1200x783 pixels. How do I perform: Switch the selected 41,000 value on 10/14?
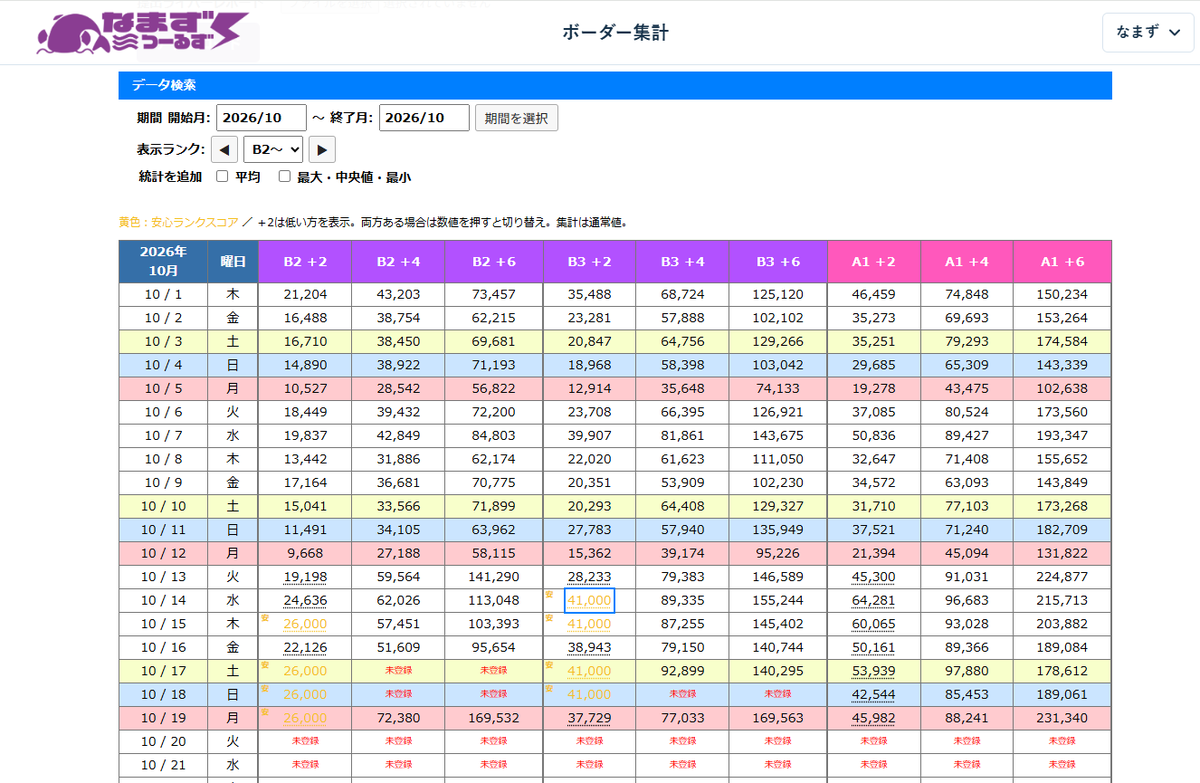[x=589, y=600]
